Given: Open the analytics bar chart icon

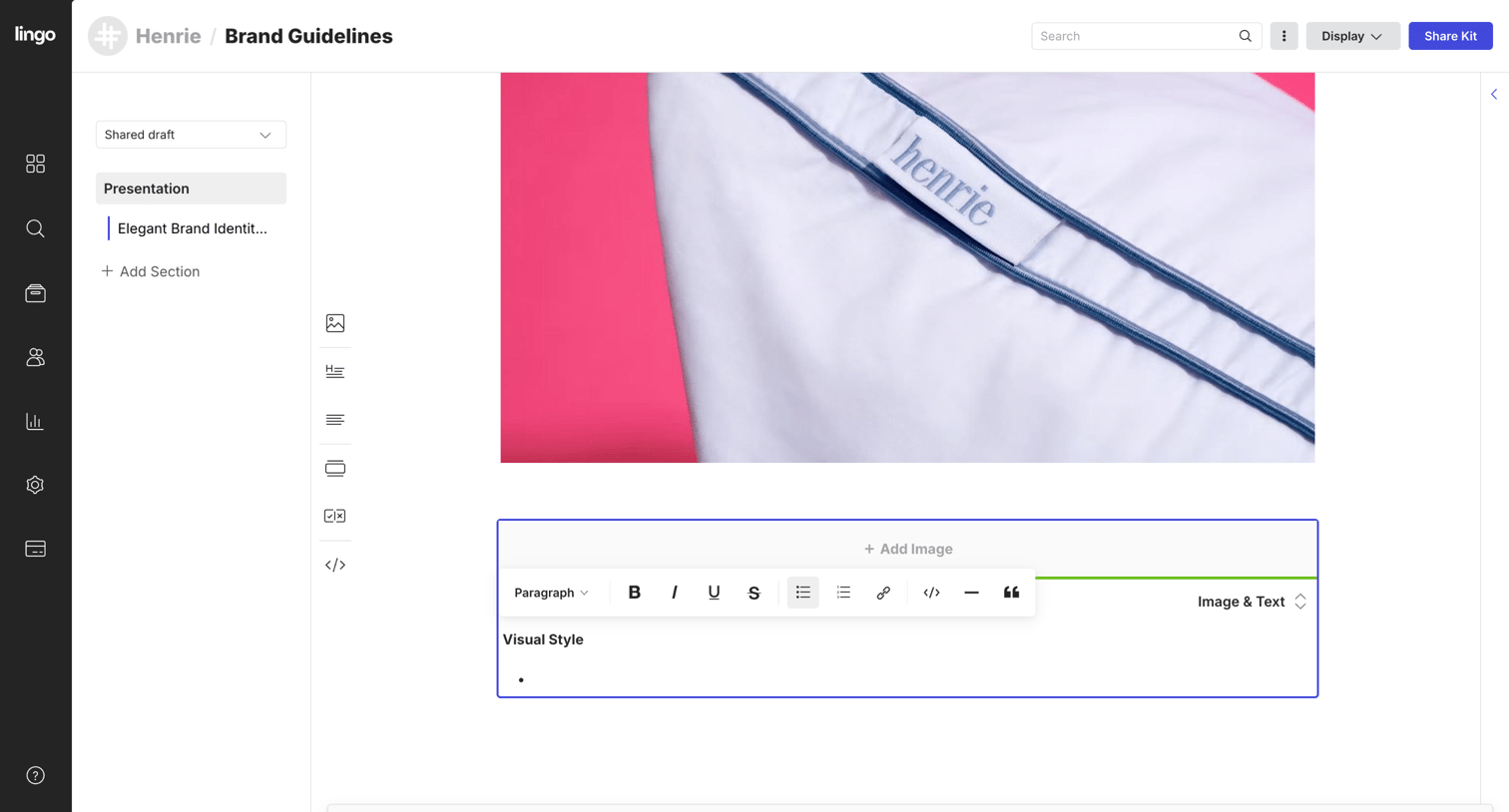Looking at the screenshot, I should 35,421.
